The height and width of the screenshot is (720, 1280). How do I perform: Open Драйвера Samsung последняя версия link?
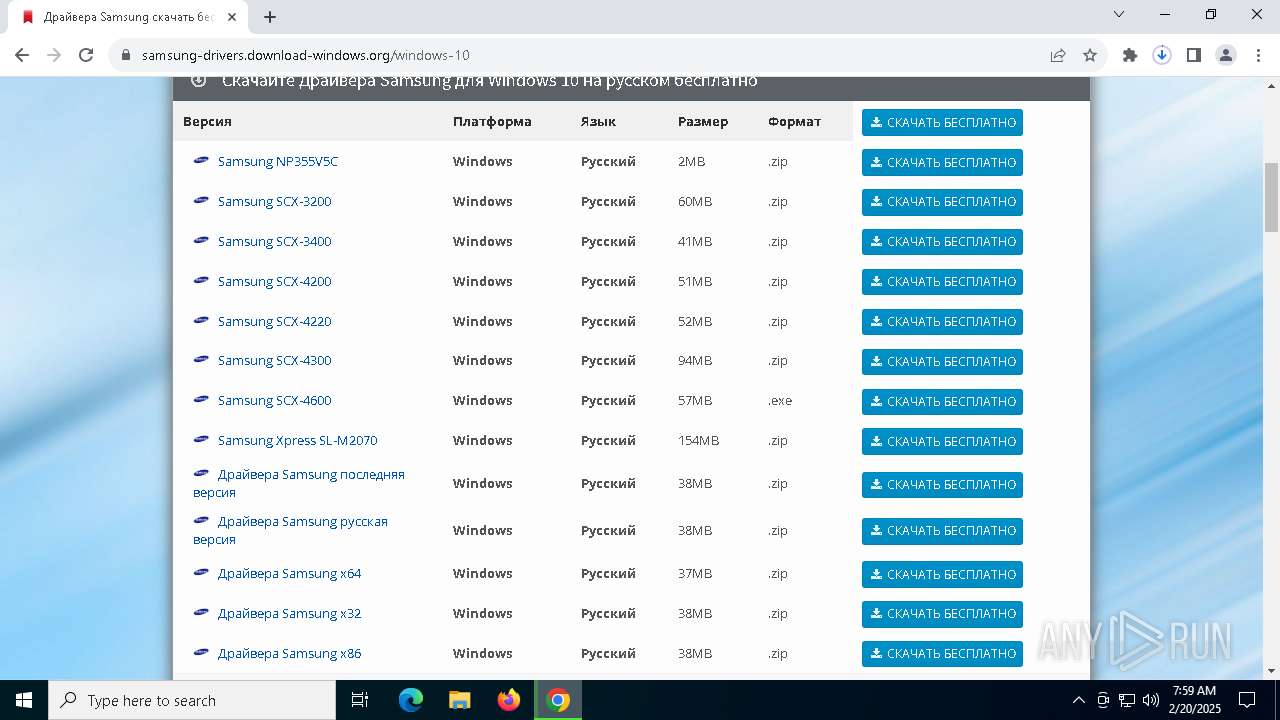pyautogui.click(x=299, y=483)
